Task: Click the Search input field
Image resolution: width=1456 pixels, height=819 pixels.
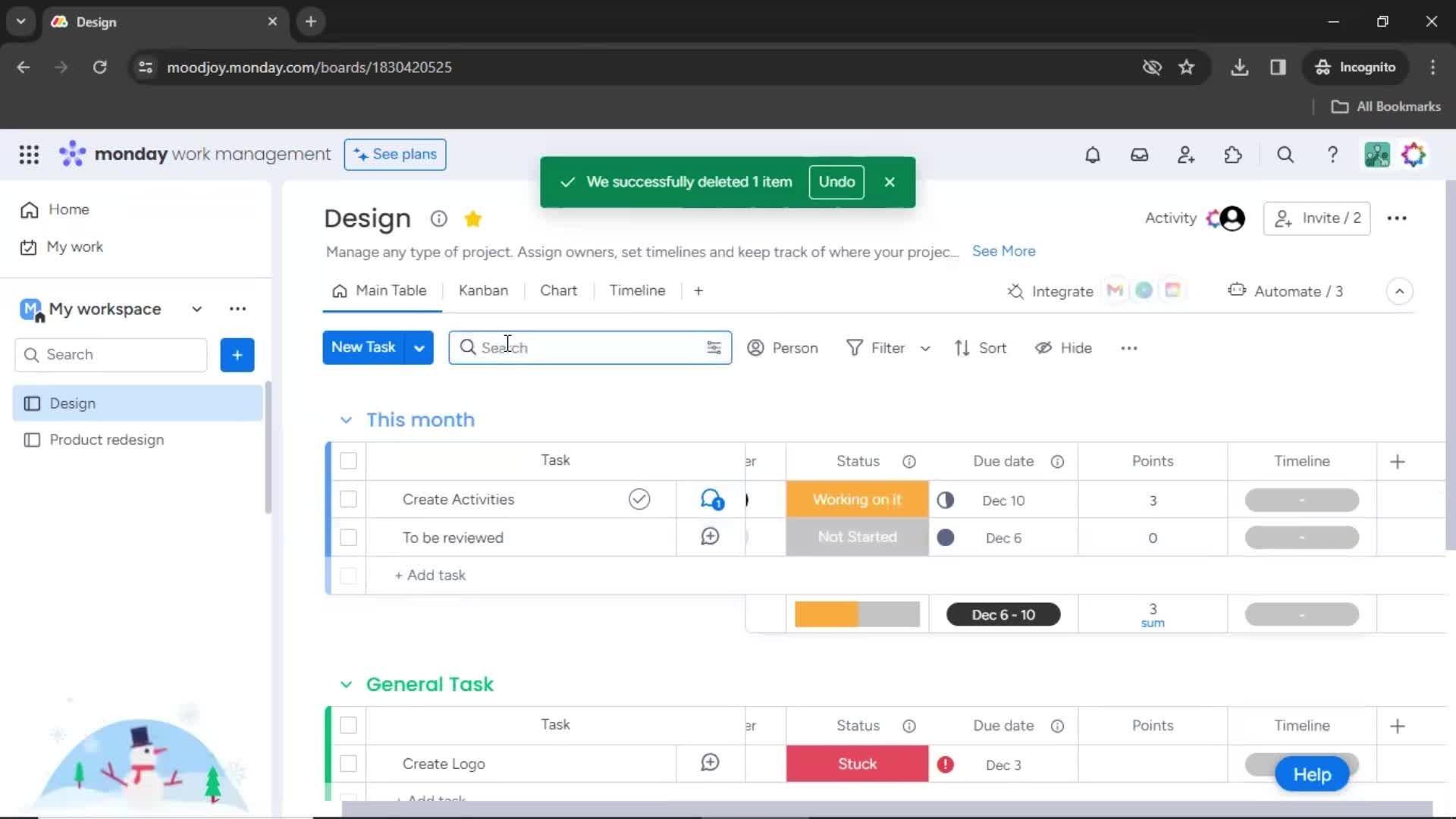Action: [x=589, y=347]
